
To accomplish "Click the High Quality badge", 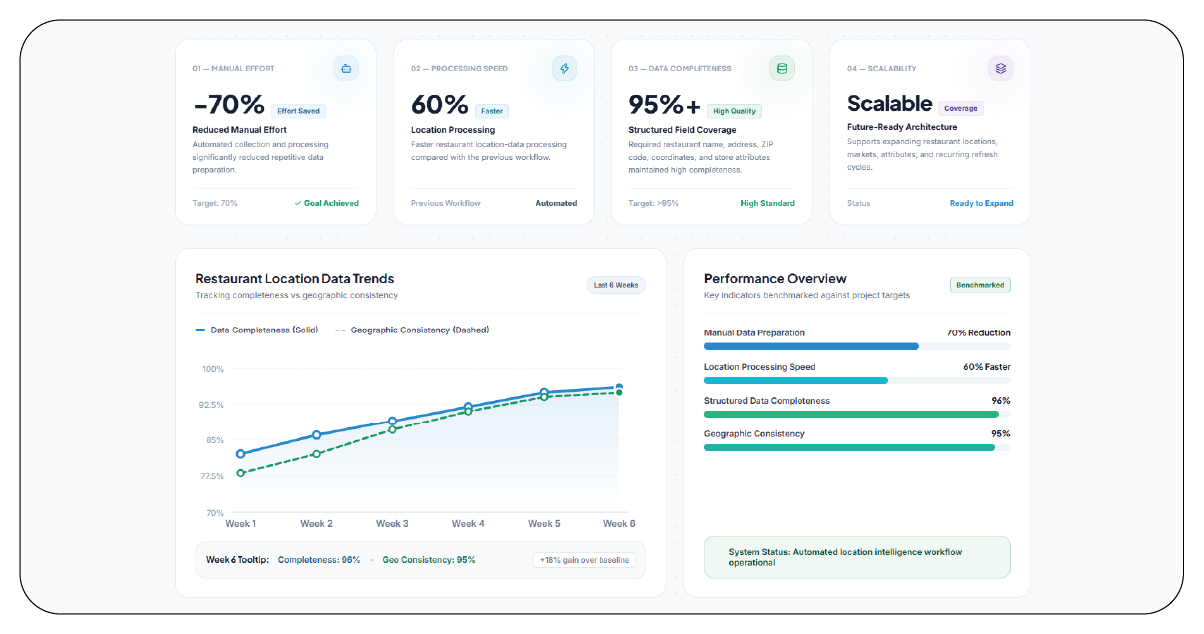I will (x=734, y=111).
